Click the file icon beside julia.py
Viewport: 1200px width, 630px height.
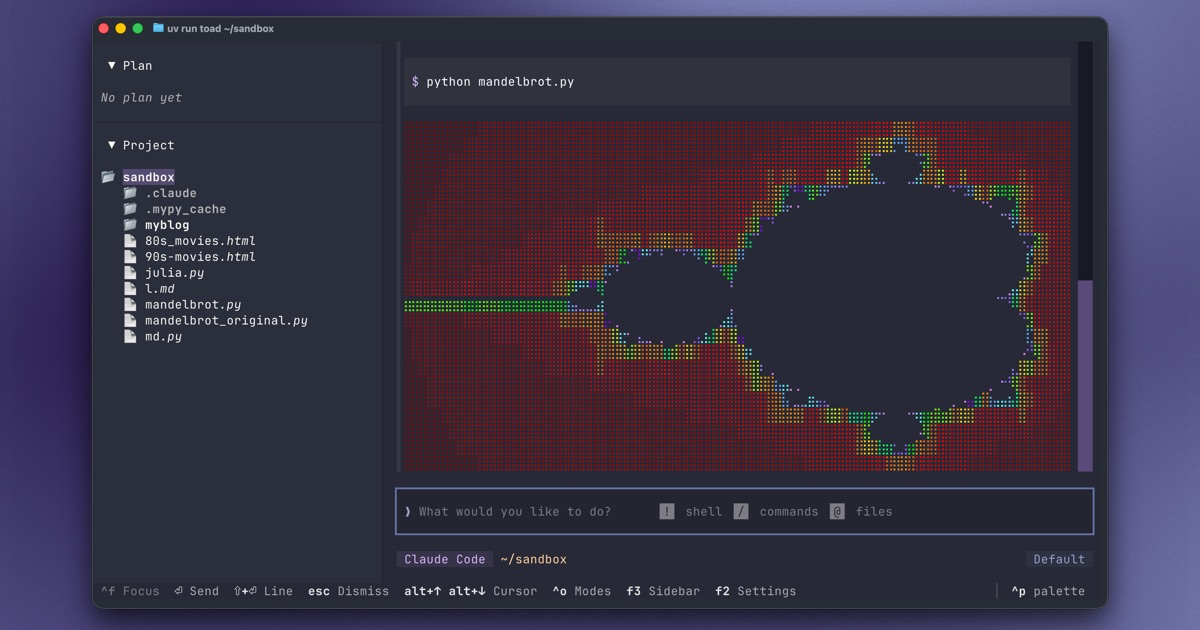pos(130,272)
